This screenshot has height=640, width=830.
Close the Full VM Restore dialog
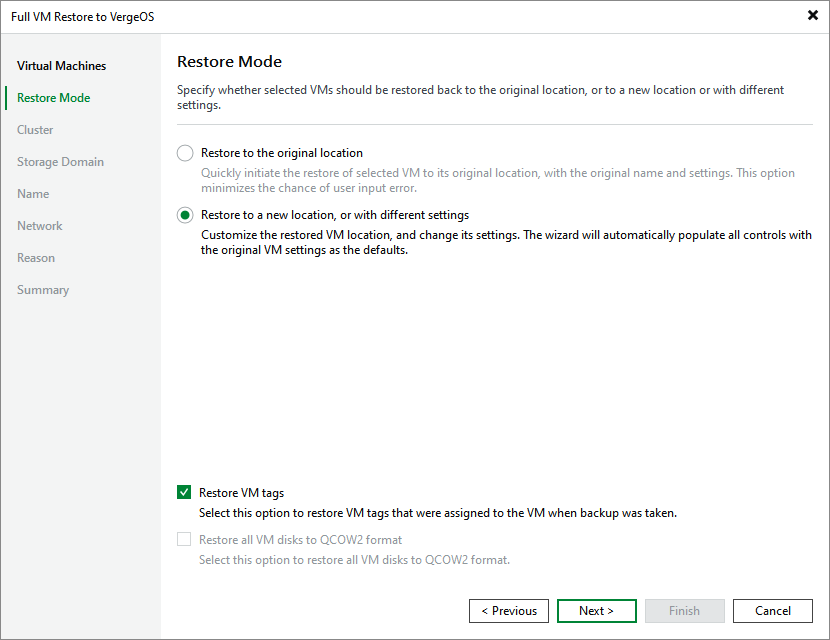click(x=813, y=15)
